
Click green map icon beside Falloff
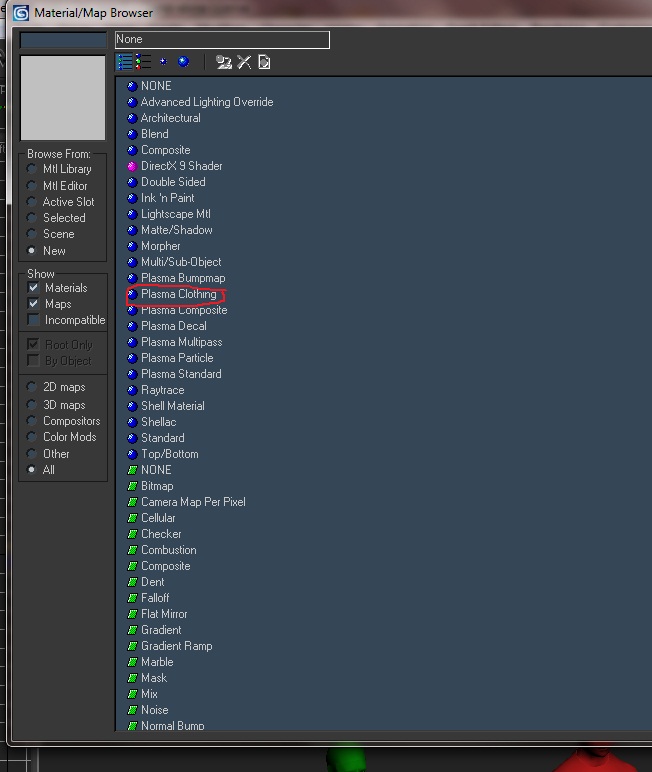coord(132,598)
